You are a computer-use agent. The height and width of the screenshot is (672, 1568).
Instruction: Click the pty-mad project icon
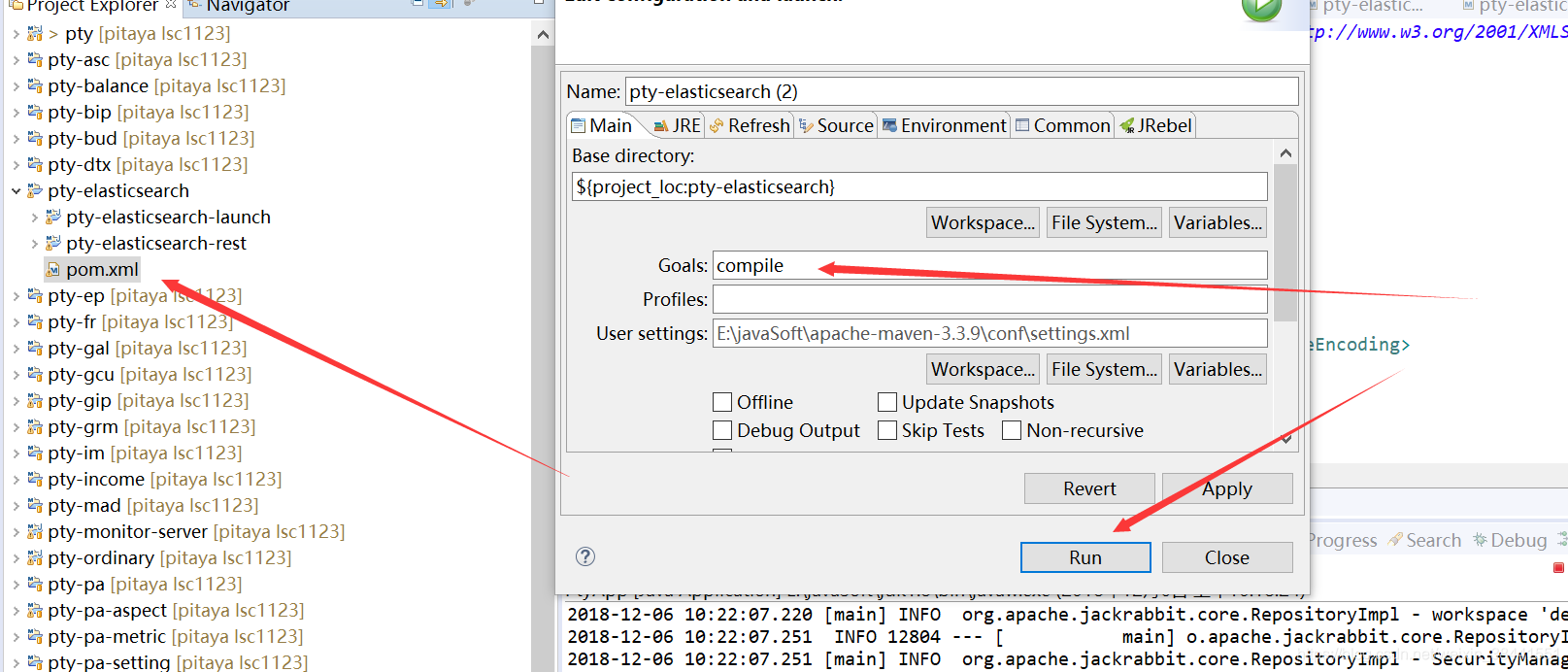pos(35,505)
